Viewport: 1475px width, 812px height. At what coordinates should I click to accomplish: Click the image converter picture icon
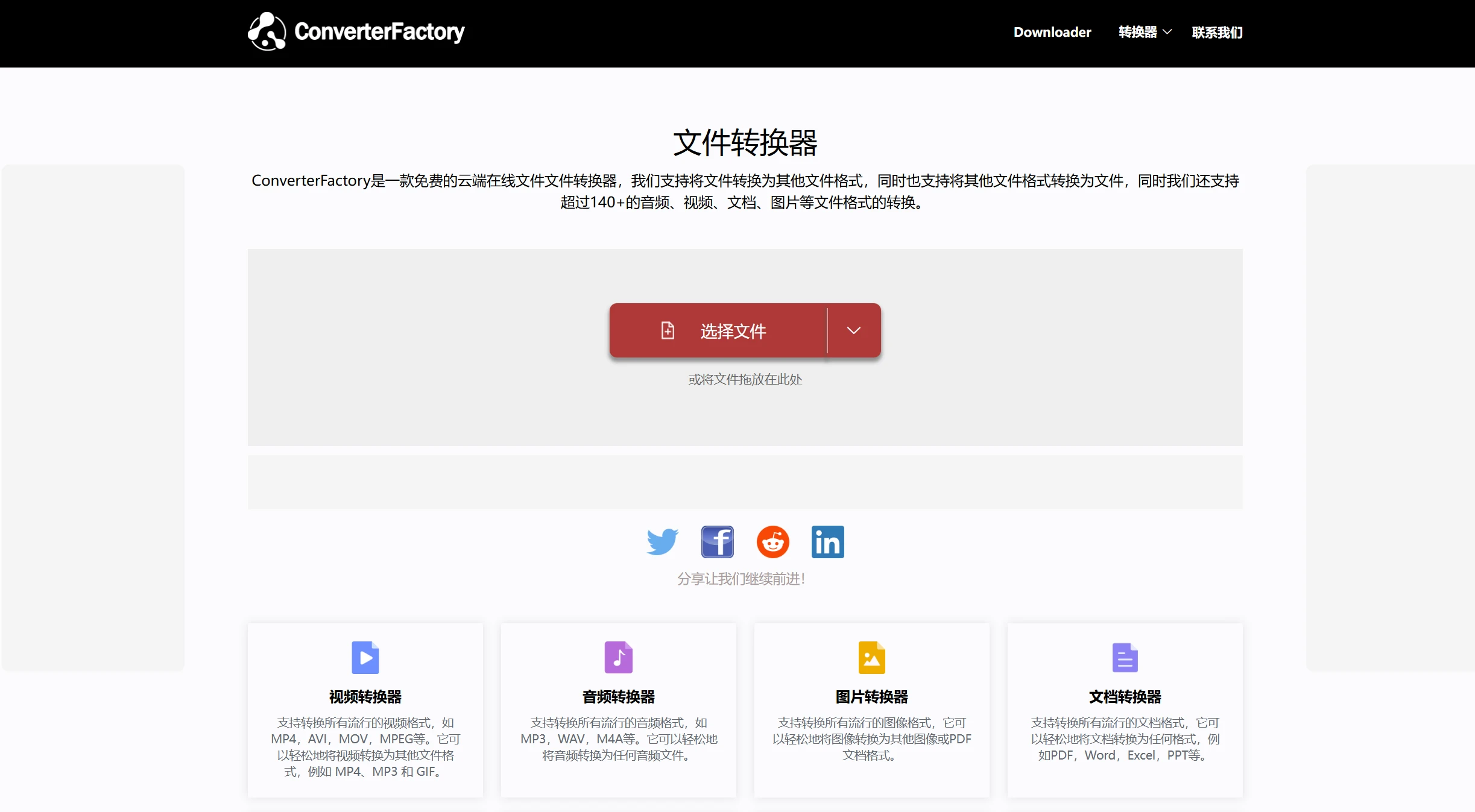[x=872, y=657]
